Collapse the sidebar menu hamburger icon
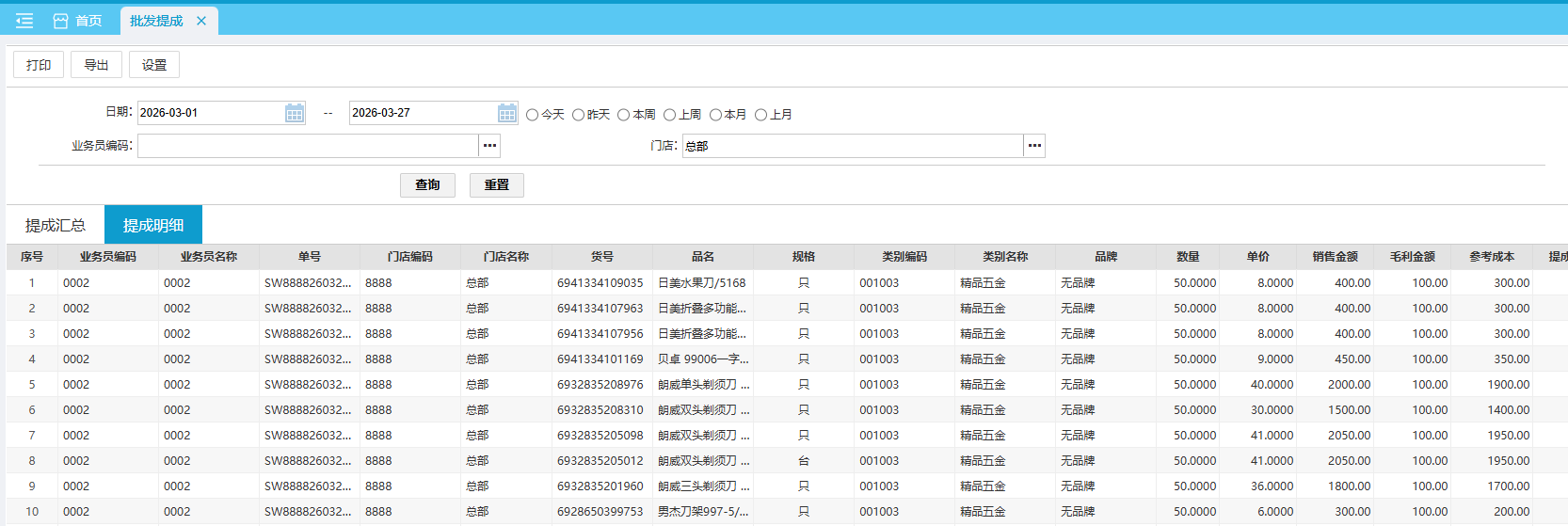The height and width of the screenshot is (526, 1568). [24, 21]
